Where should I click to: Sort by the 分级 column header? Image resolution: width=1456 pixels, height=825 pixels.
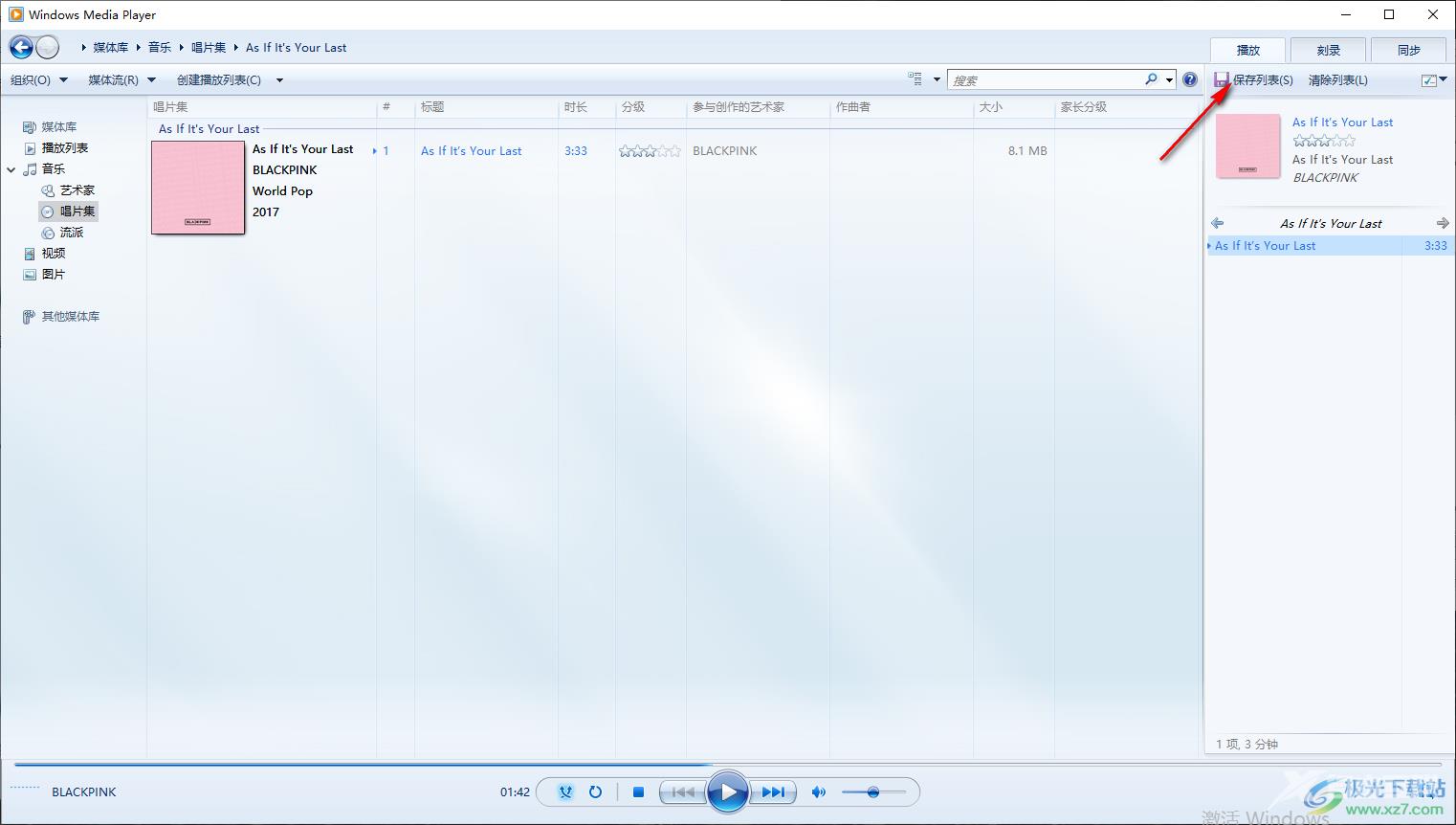pos(651,107)
